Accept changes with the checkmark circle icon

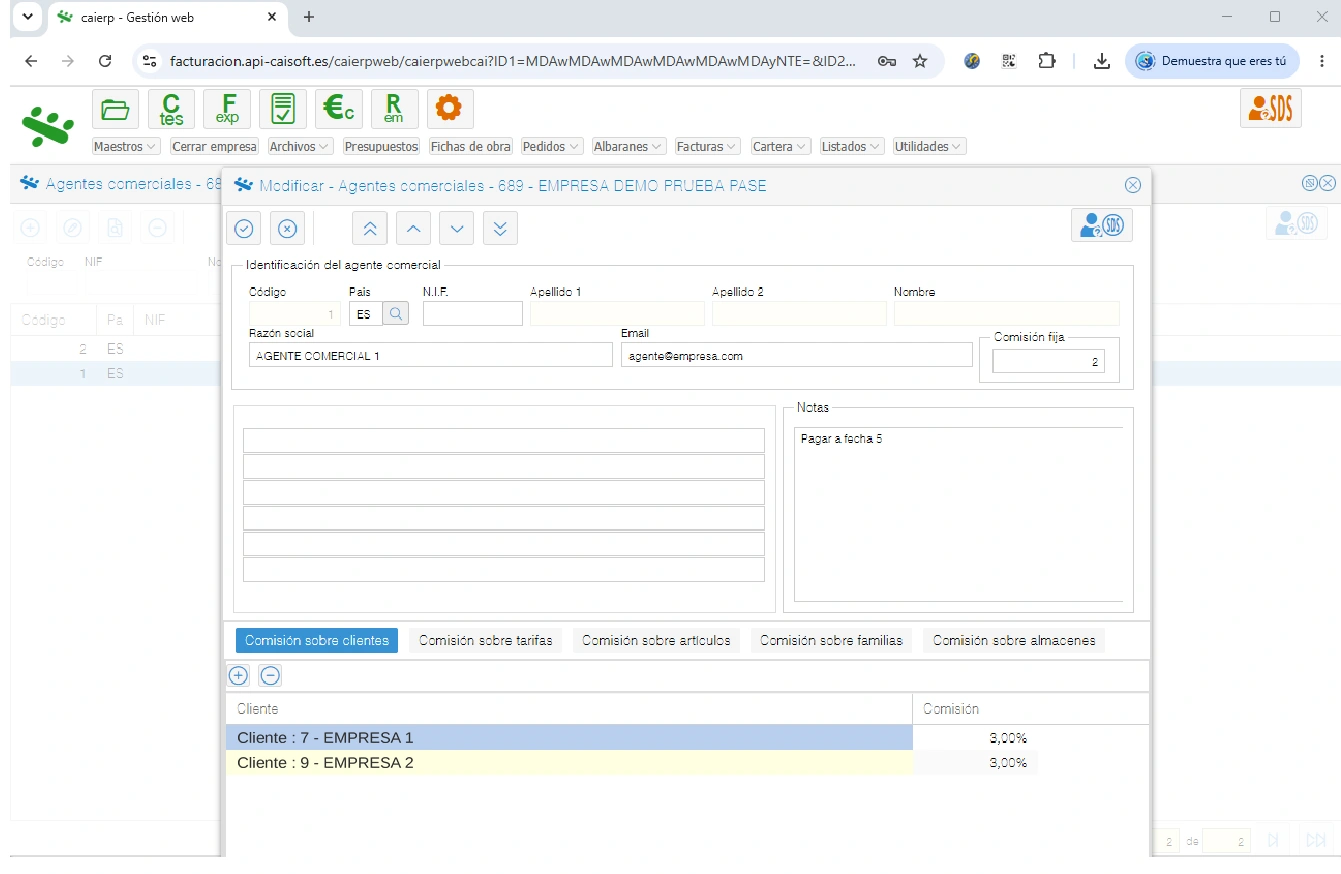pos(244,228)
